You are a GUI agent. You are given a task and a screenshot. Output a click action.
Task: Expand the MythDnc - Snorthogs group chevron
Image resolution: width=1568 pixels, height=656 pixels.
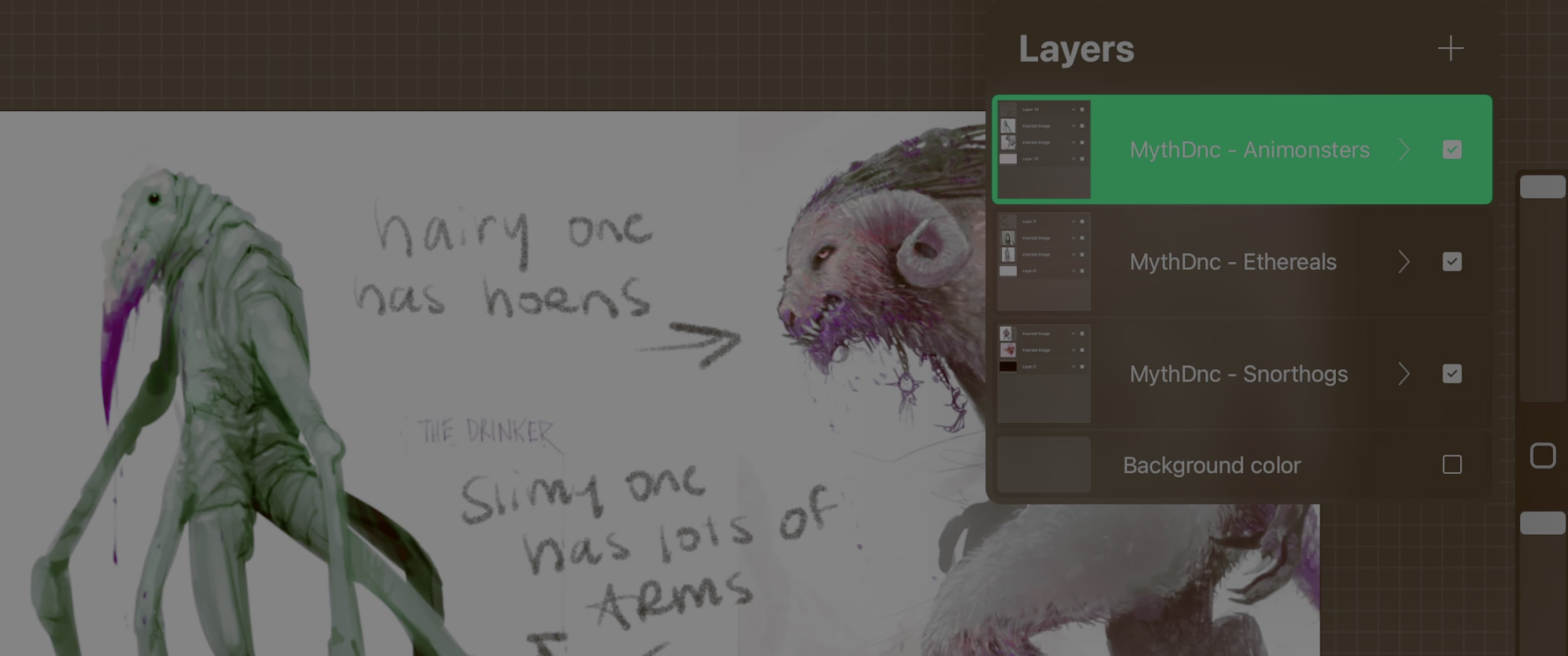(1404, 374)
